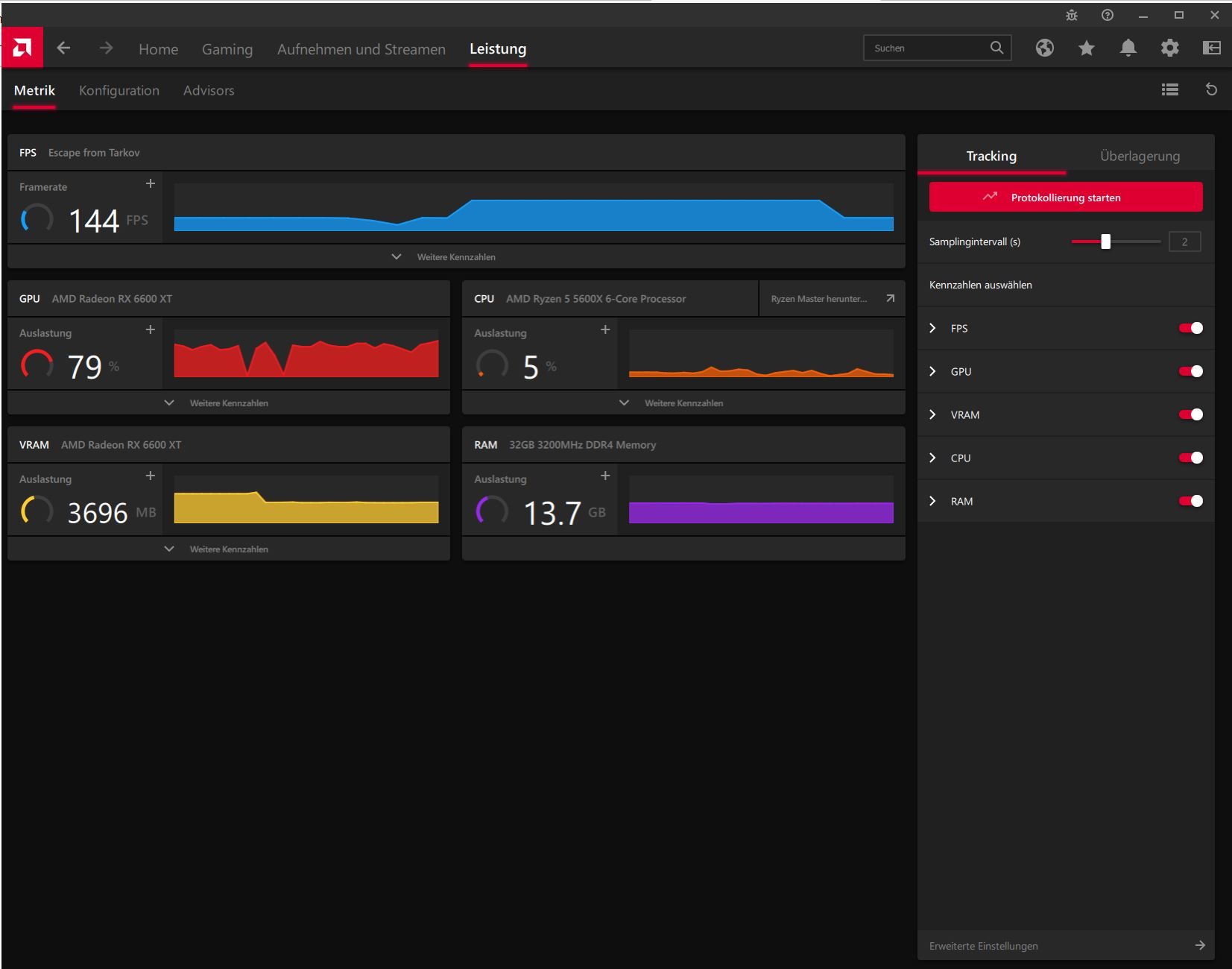Screen dimensions: 1232x969
Task: Reset metrics with the circular arrow icon
Action: pos(1211,90)
